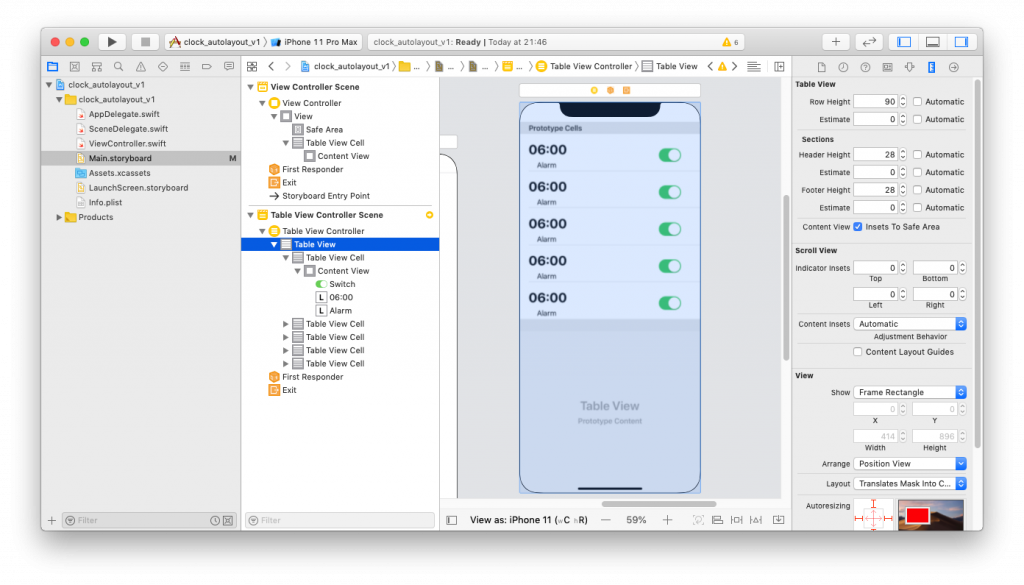Click the Row Height value field
Screen dimensions: 1024x585
pyautogui.click(x=875, y=102)
